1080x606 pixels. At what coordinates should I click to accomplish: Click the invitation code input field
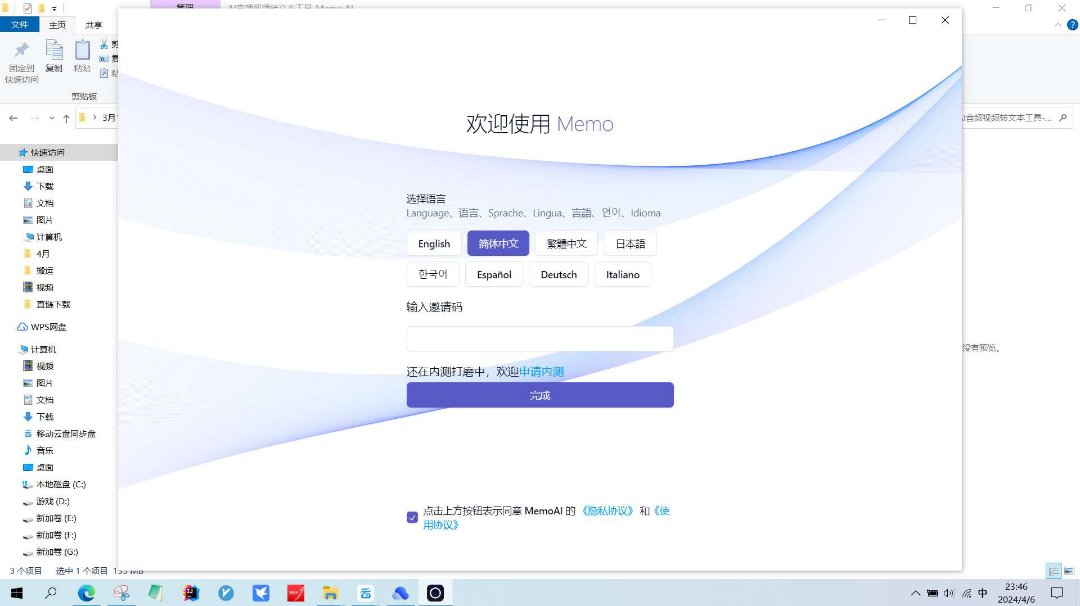pos(539,339)
